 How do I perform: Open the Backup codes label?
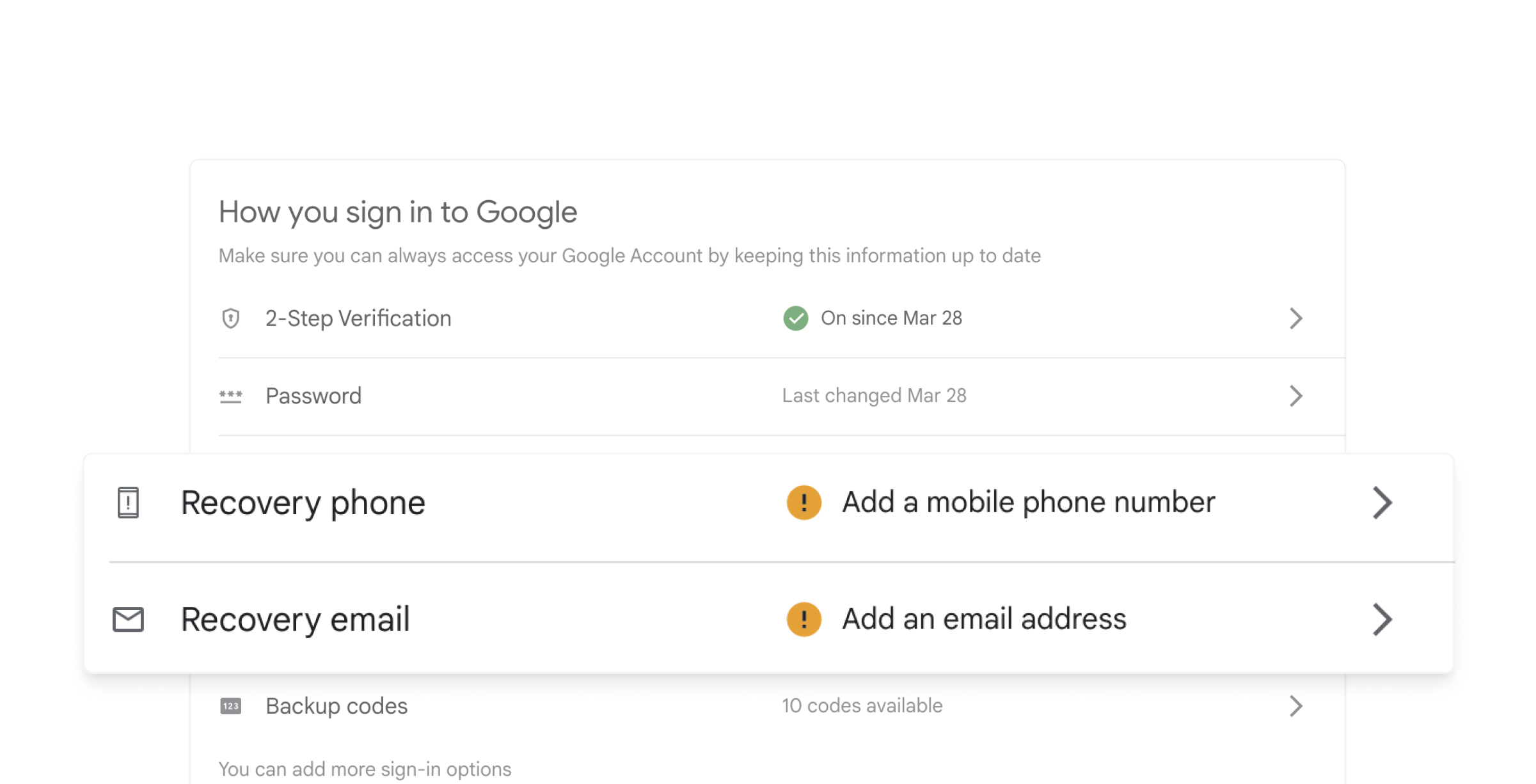pyautogui.click(x=336, y=706)
